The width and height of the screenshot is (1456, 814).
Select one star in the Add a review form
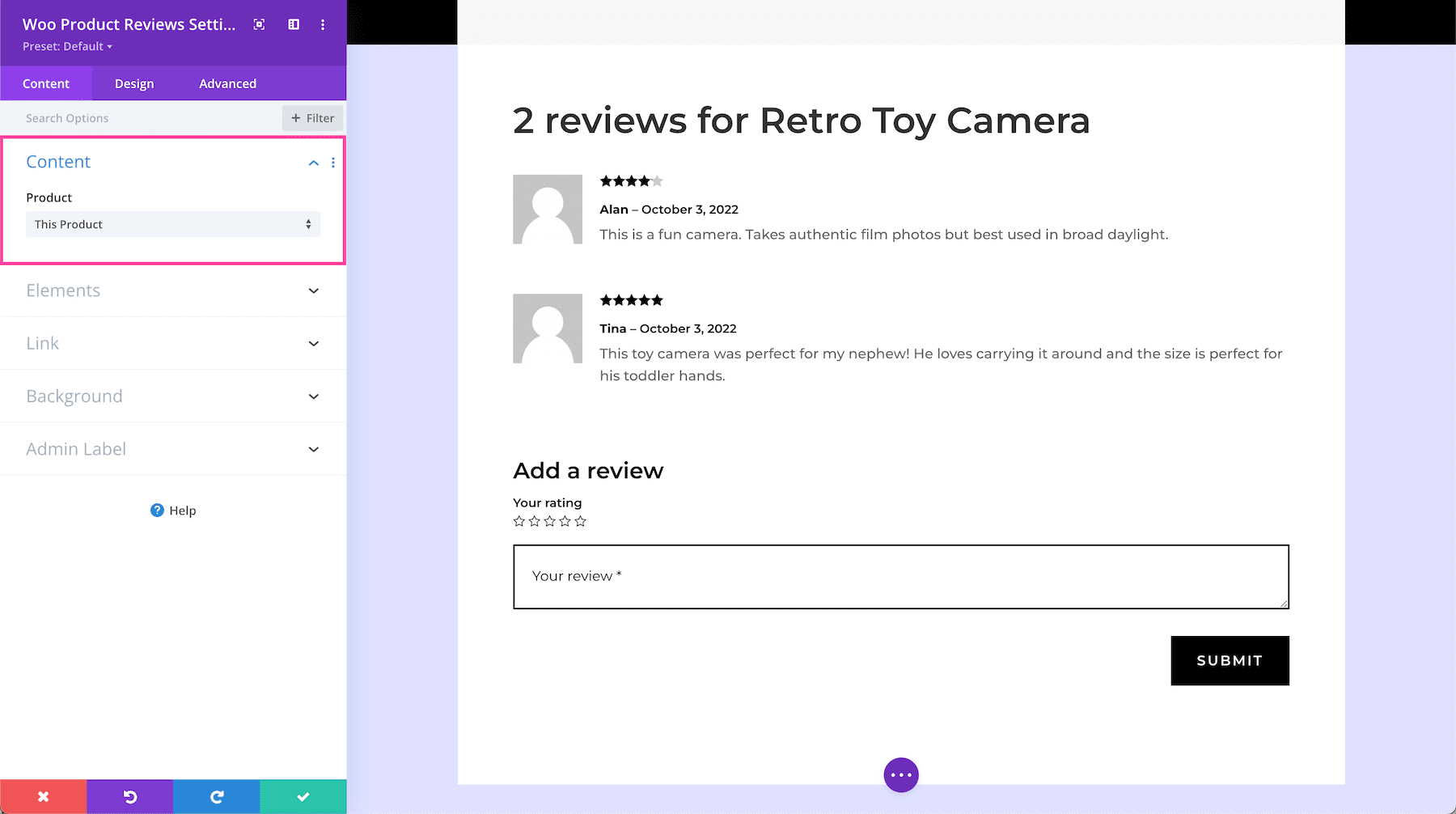coord(519,521)
